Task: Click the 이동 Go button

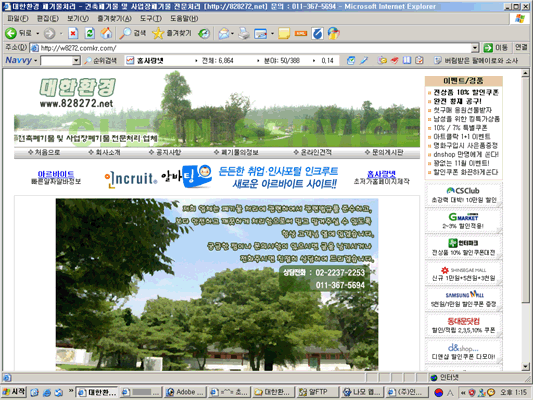Action: [x=496, y=48]
